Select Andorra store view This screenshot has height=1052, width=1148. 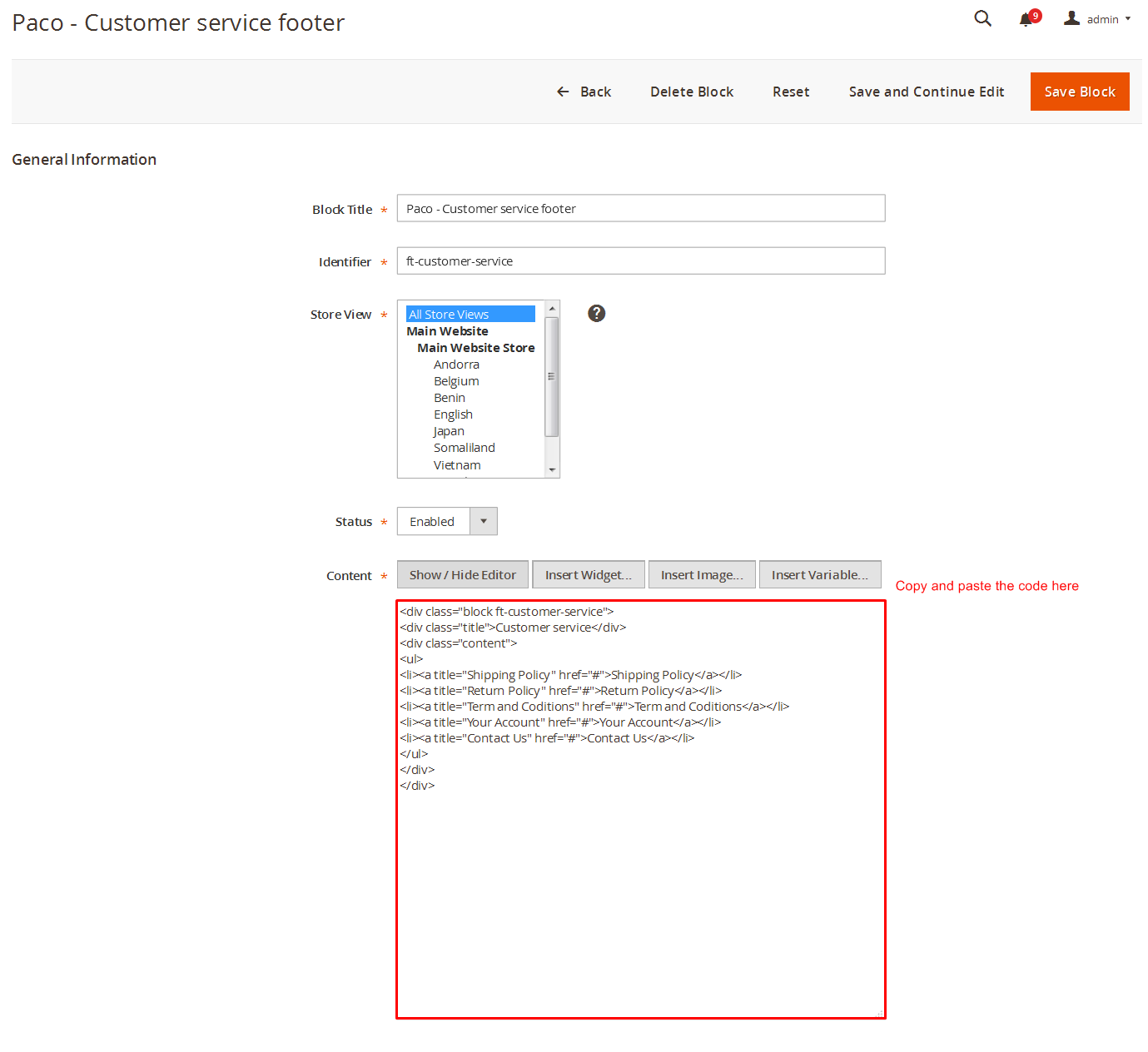[456, 365]
